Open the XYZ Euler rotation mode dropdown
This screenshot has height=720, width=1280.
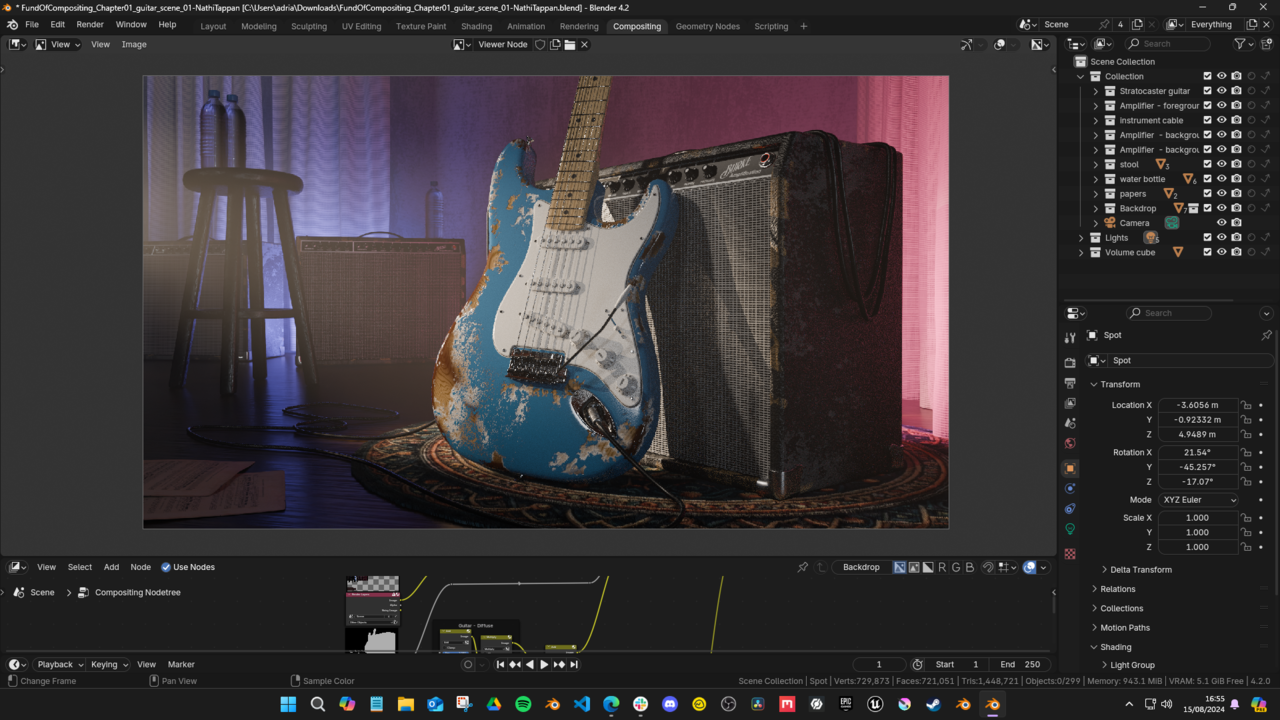pyautogui.click(x=1198, y=500)
